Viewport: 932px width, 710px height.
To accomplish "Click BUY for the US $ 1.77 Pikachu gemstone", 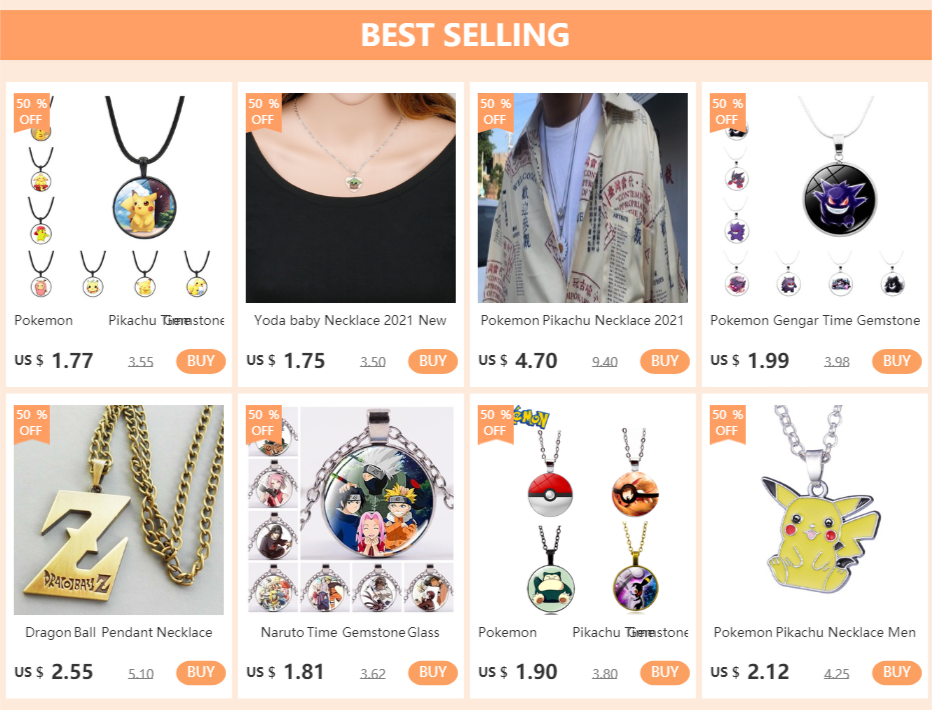I will click(x=200, y=361).
